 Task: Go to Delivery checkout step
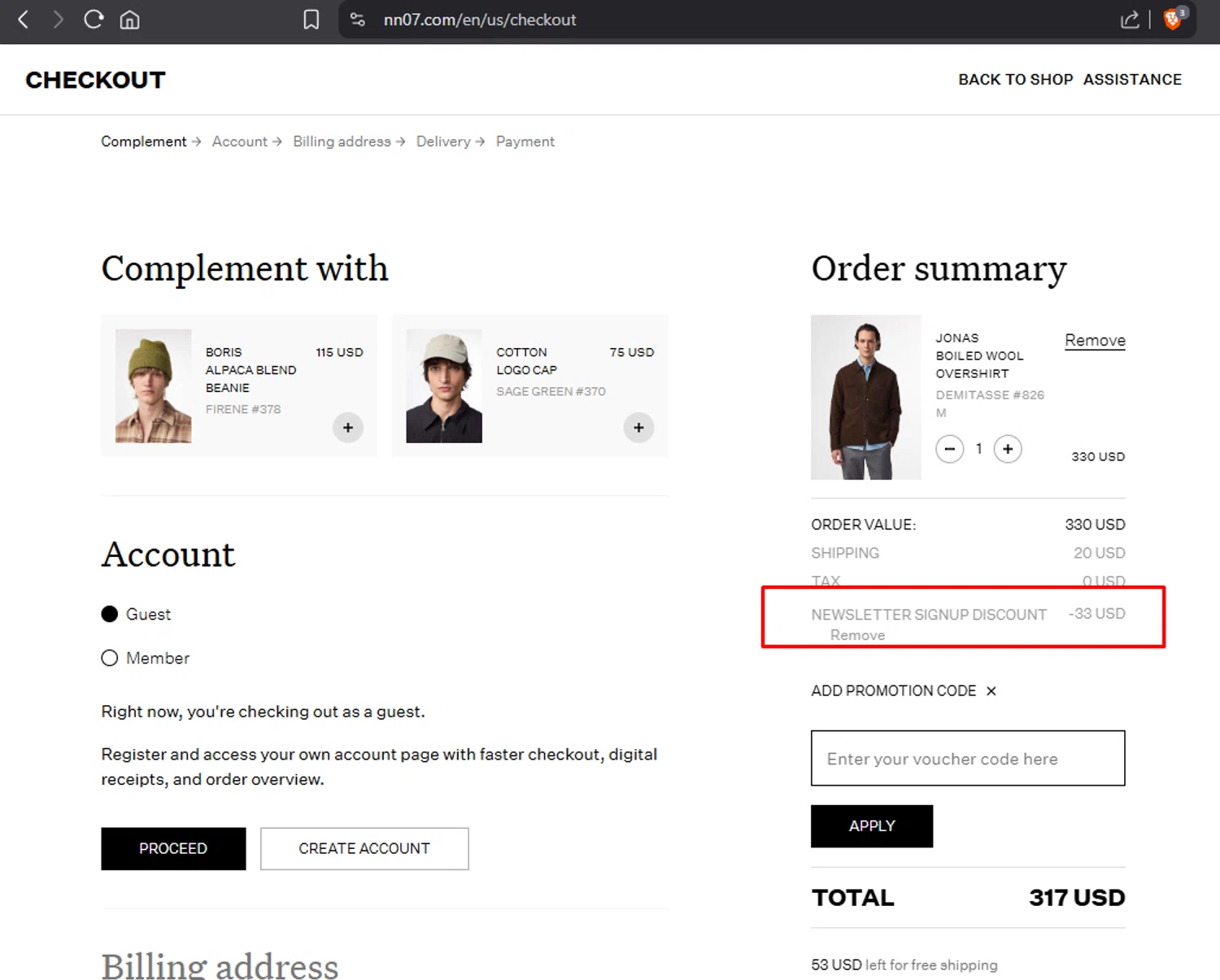pos(443,142)
